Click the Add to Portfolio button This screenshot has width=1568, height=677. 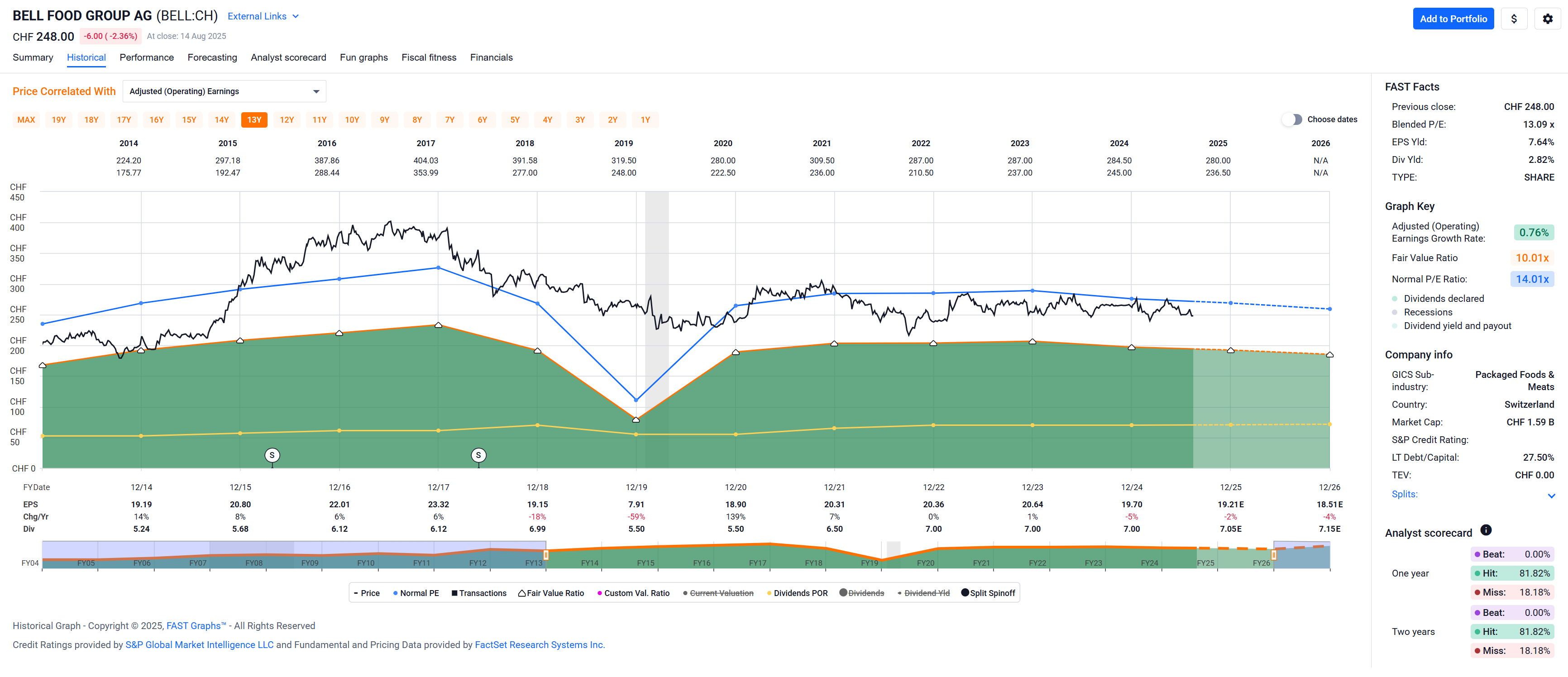[1453, 19]
